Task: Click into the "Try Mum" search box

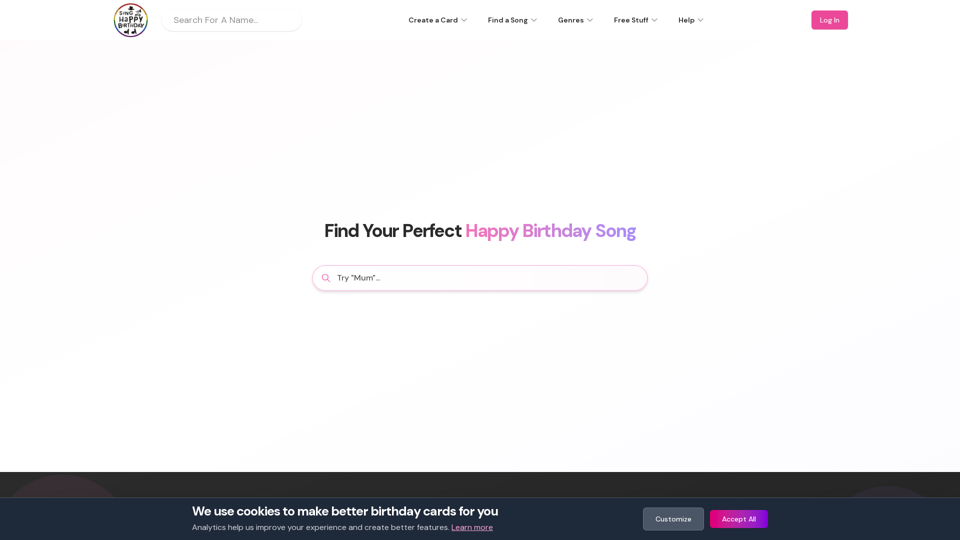Action: coord(488,278)
